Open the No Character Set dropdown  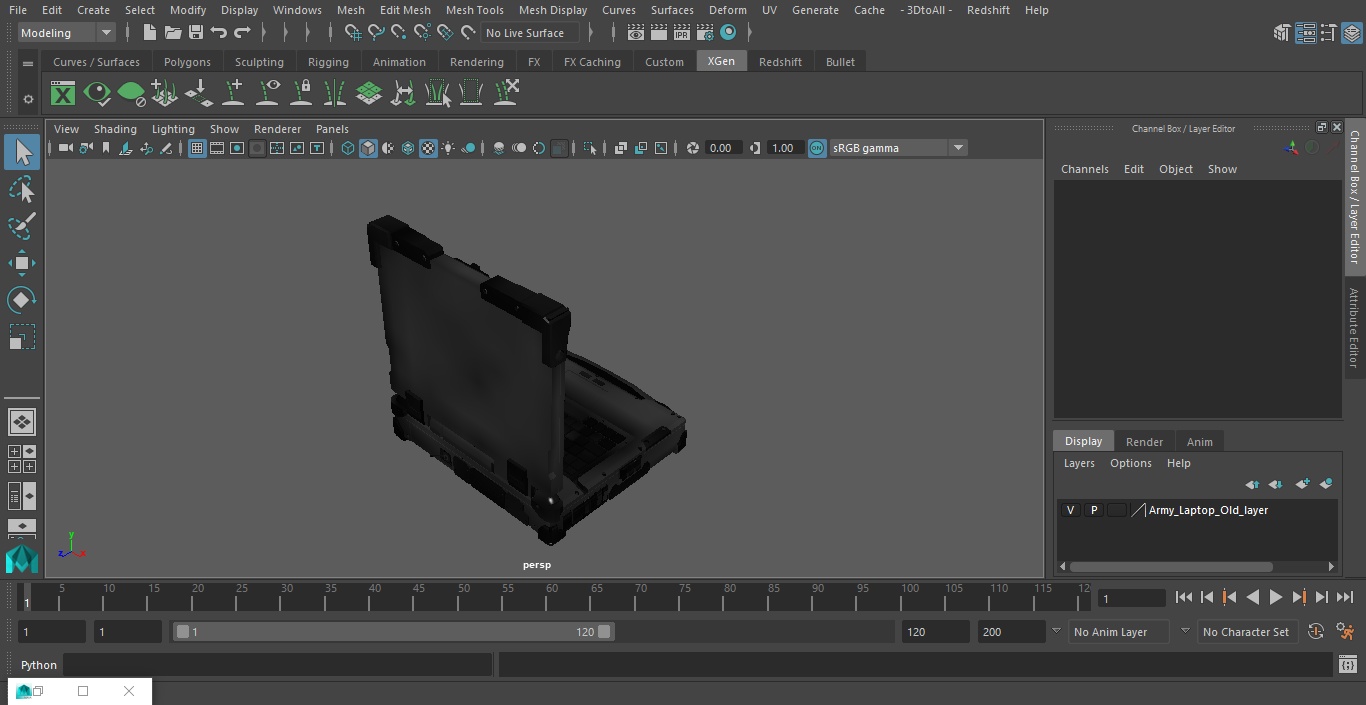tap(1246, 632)
